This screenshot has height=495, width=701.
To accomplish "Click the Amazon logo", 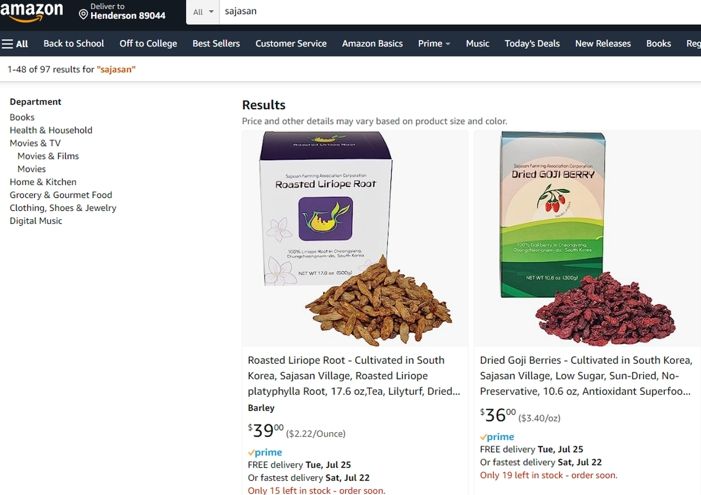I will coord(31,11).
